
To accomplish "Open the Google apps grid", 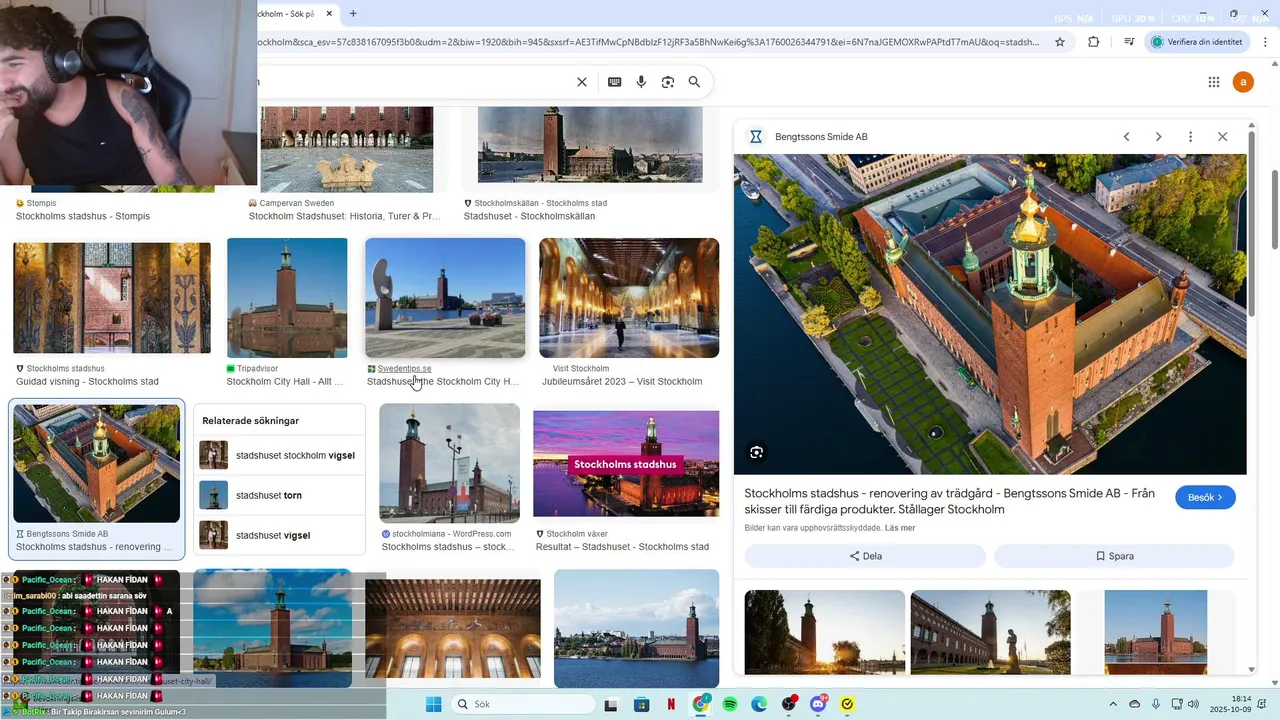I will 1214,82.
